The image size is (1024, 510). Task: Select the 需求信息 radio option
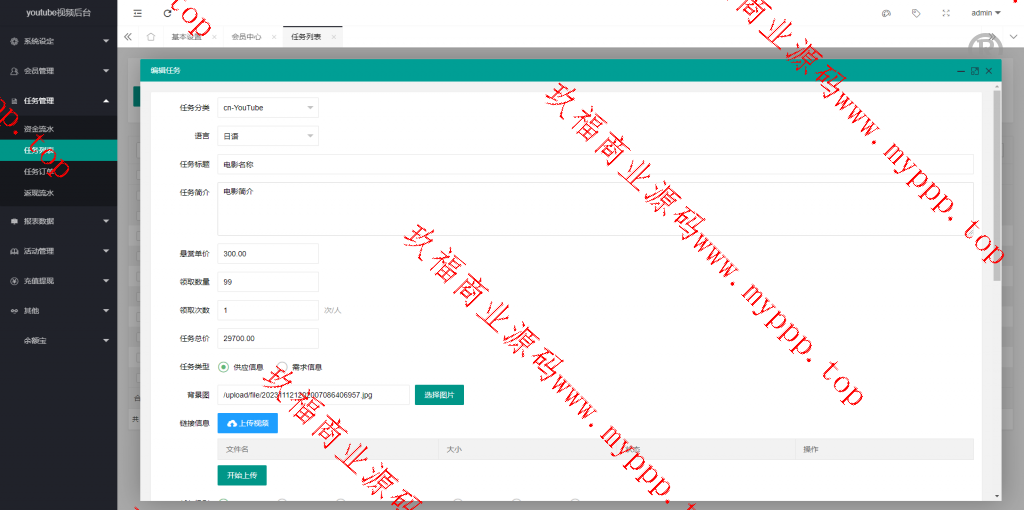pos(283,367)
